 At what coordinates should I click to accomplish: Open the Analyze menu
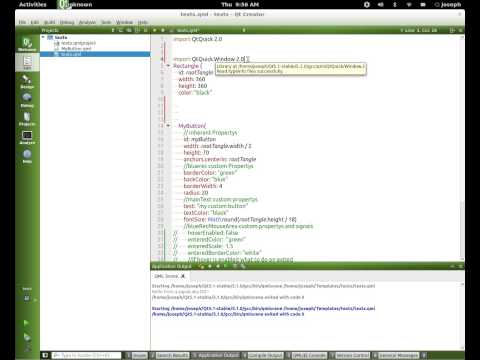[87, 22]
